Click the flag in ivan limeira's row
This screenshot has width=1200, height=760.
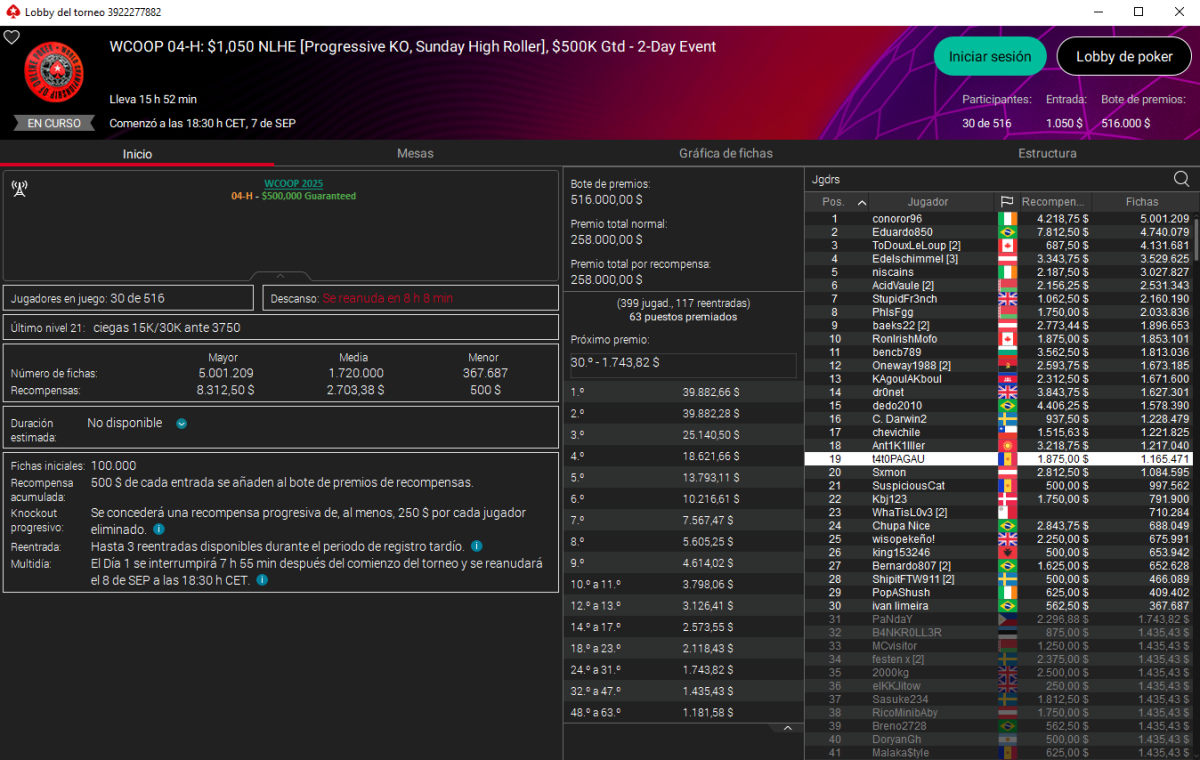(1007, 606)
